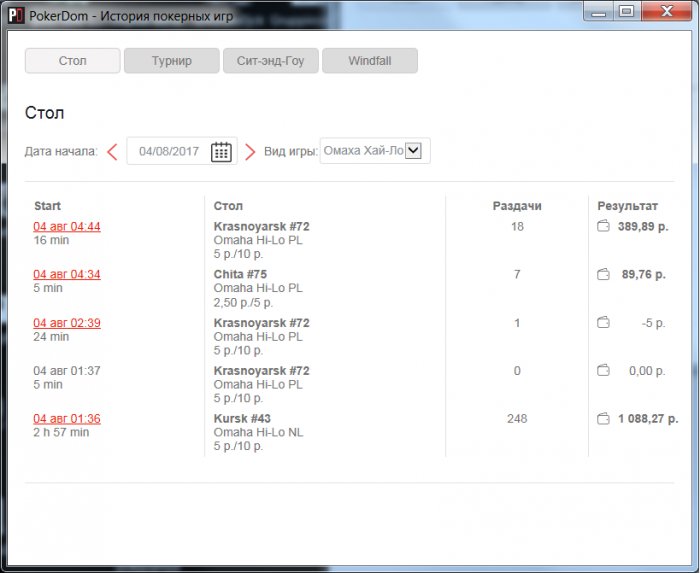Viewport: 700px width, 573px height.
Task: Select the 04 авг 01:37 session text
Action: [x=67, y=371]
